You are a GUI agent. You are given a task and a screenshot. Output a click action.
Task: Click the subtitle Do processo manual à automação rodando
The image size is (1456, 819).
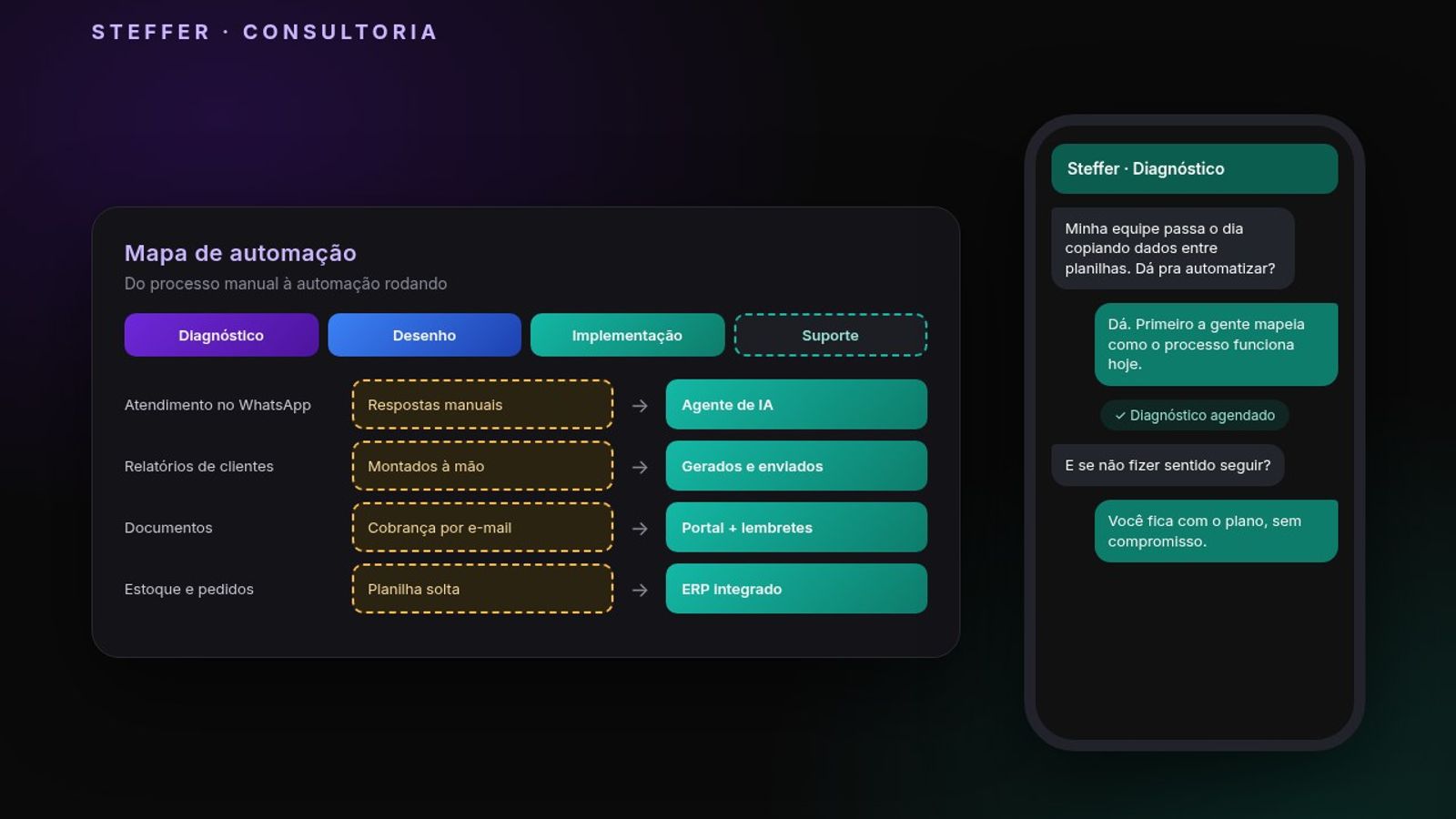coord(286,284)
